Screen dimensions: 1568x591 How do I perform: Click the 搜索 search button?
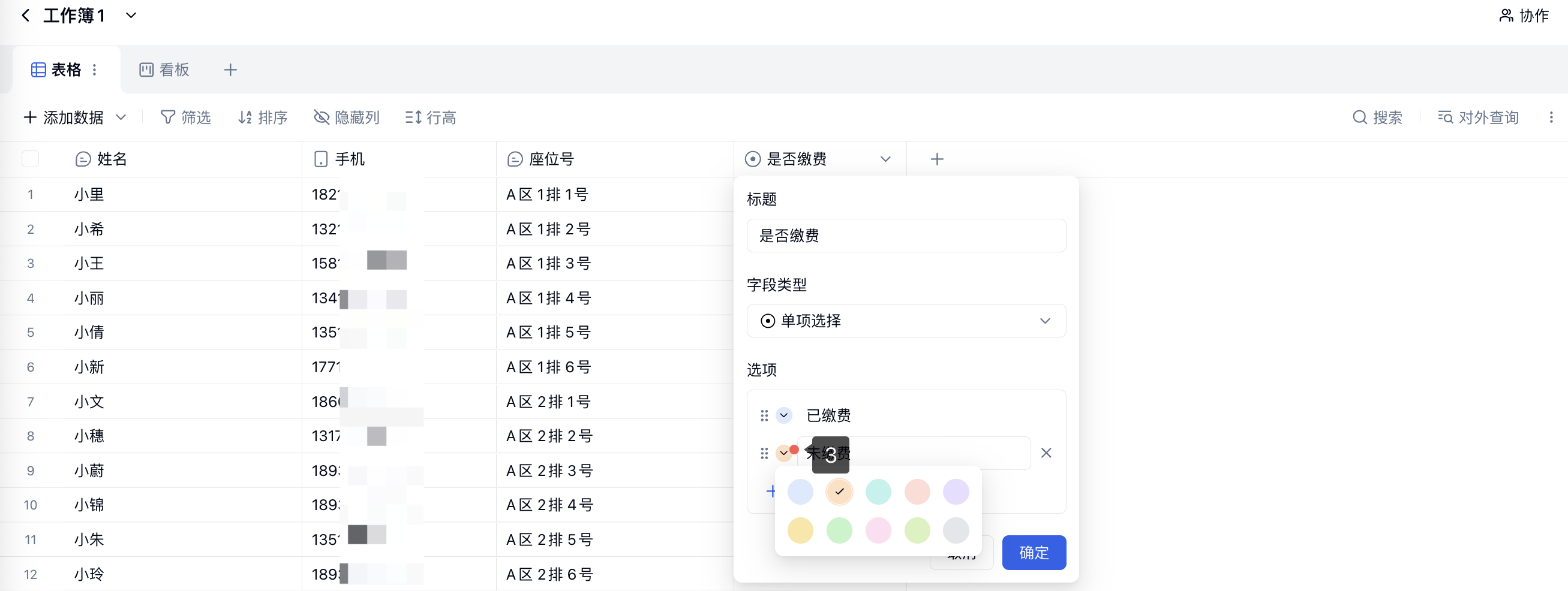tap(1377, 117)
